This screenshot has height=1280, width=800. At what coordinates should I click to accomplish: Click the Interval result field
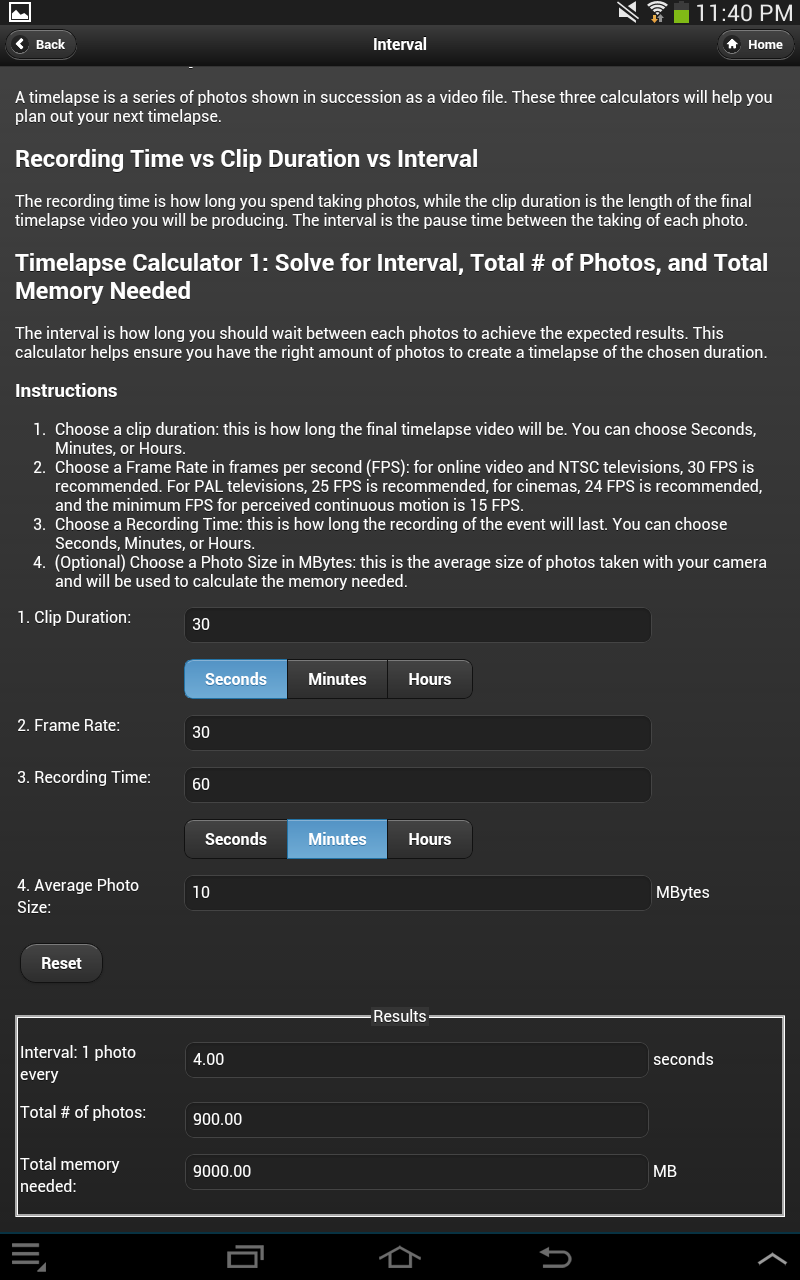click(417, 1059)
